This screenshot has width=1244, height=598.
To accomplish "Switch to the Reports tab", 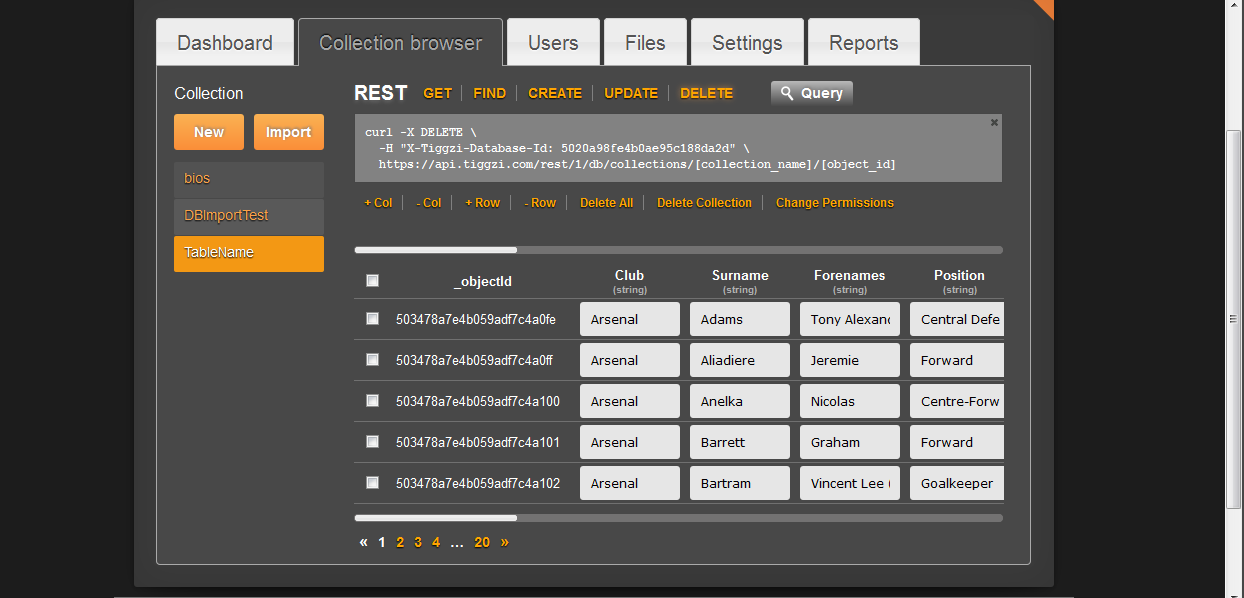I will click(863, 43).
